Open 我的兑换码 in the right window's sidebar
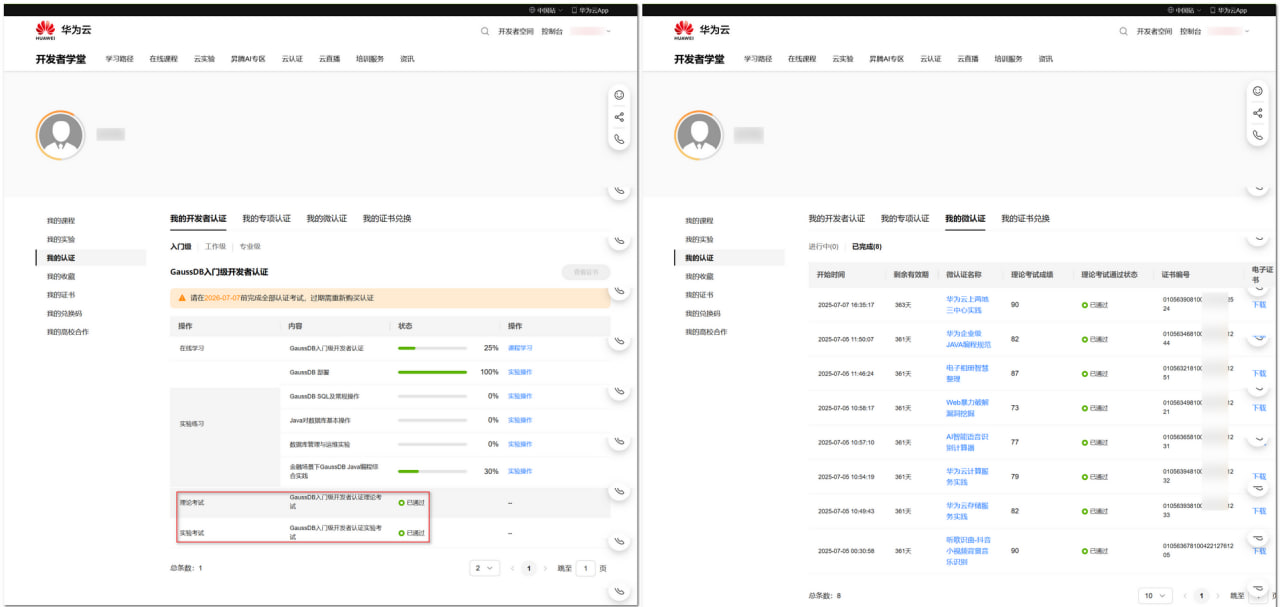The width and height of the screenshot is (1280, 607). click(702, 313)
